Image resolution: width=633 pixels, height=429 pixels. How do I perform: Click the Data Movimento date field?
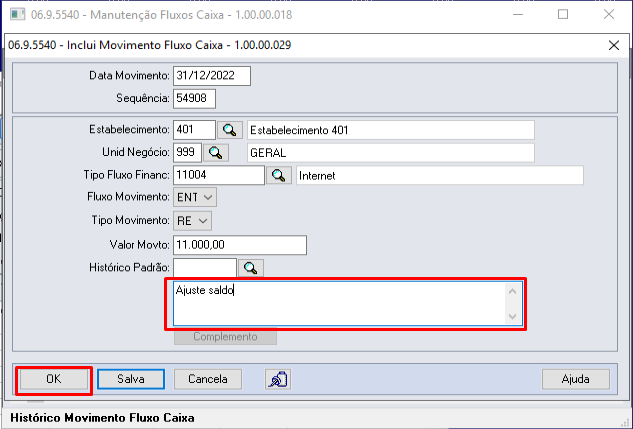point(212,76)
